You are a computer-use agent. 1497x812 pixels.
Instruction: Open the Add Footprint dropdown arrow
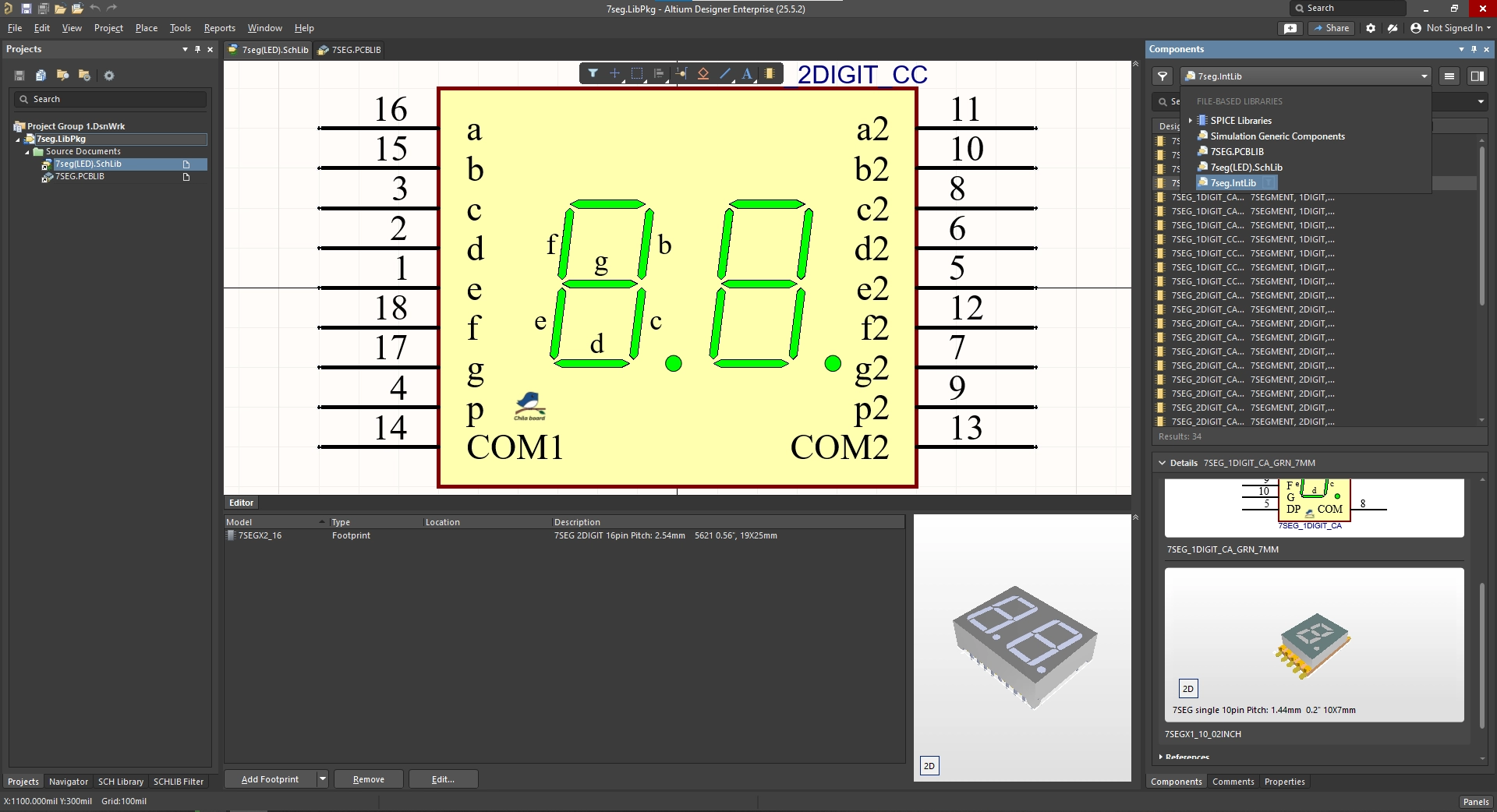click(322, 779)
